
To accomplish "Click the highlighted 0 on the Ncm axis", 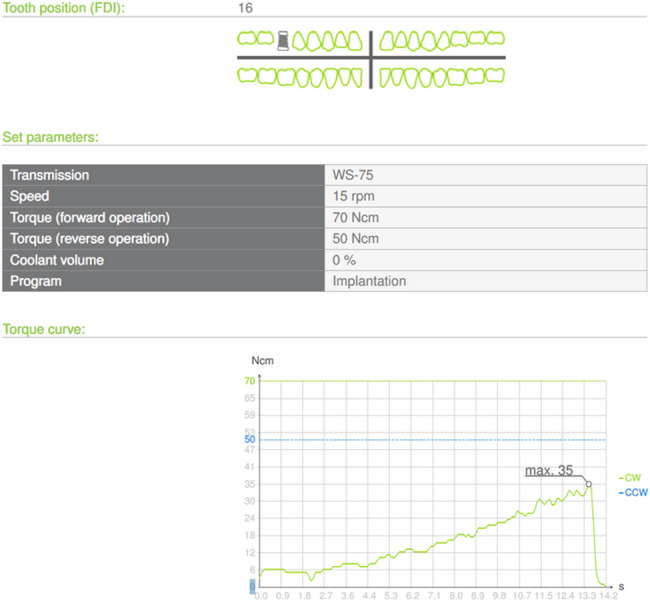I will click(x=252, y=587).
